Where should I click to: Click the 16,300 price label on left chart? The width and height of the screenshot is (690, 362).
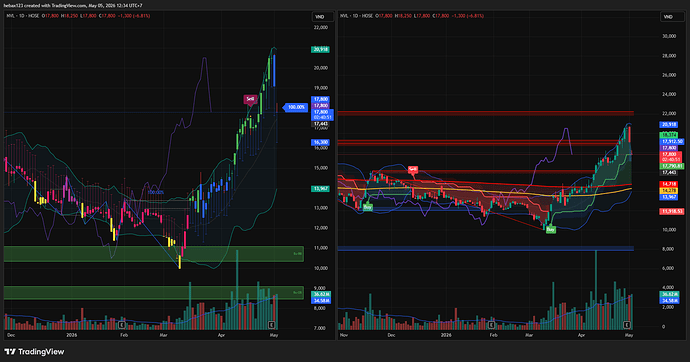pyautogui.click(x=320, y=143)
